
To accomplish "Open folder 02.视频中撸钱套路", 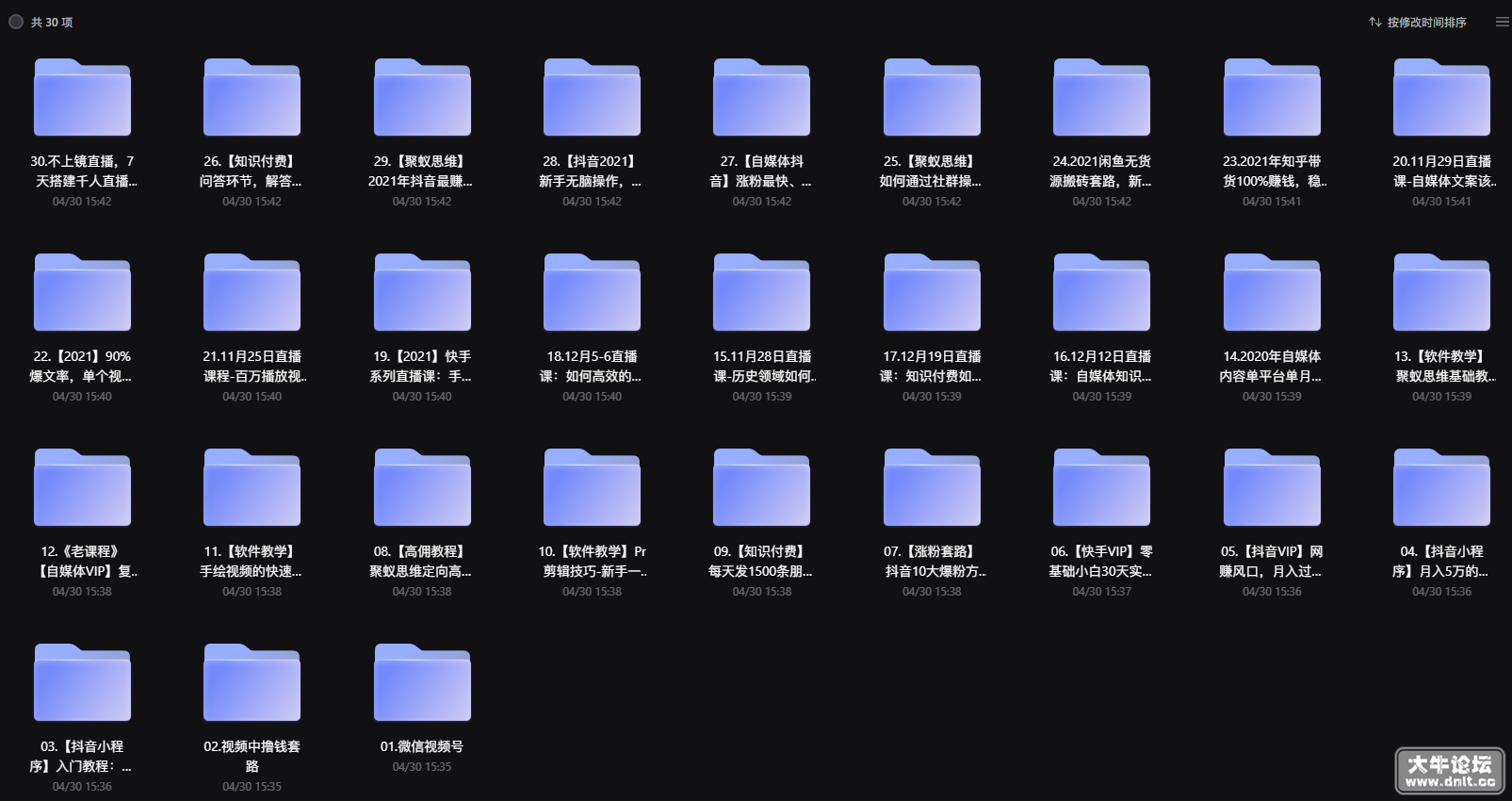I will point(252,682).
